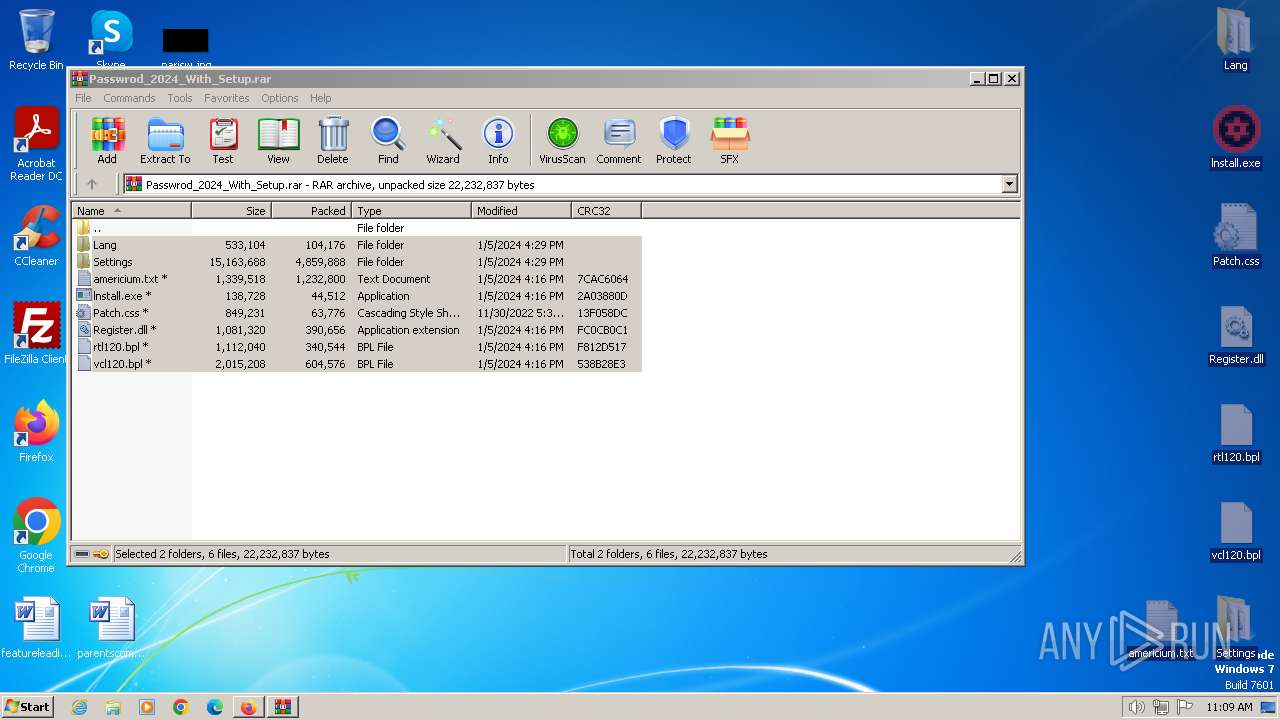The image size is (1280, 720).
Task: Select the featureleadi... Word document on desktop
Action: click(x=36, y=628)
